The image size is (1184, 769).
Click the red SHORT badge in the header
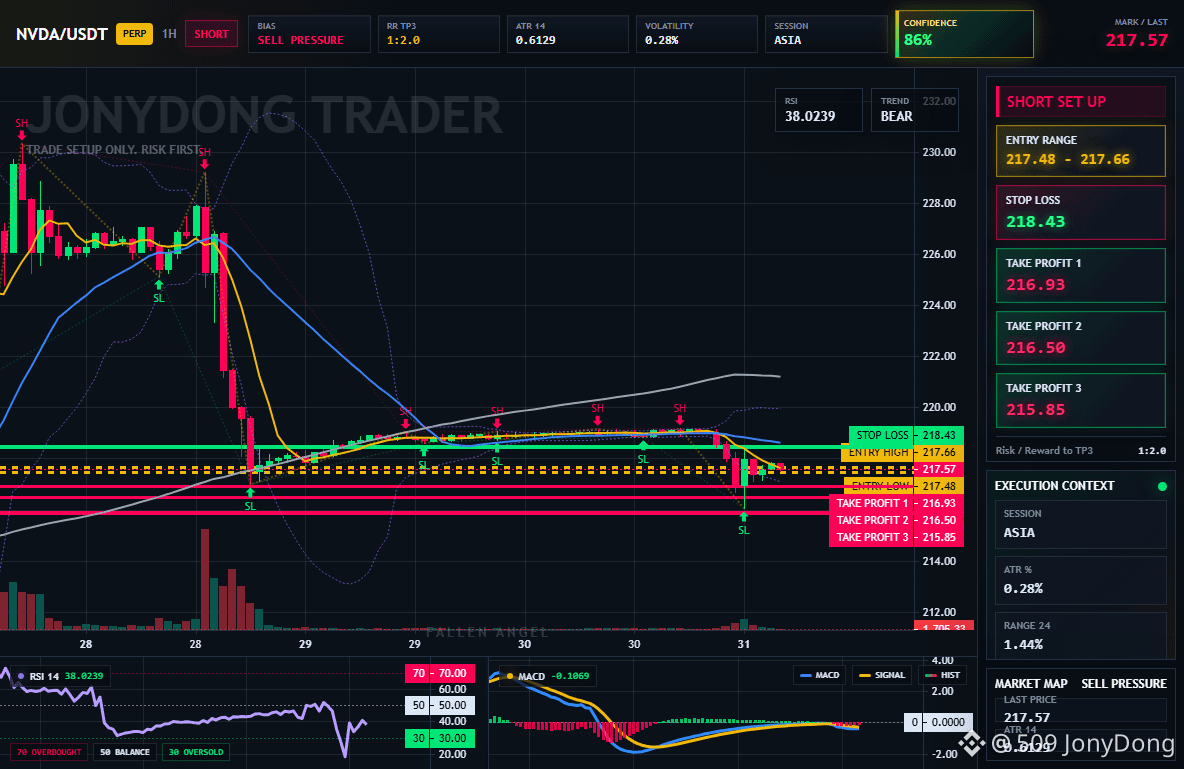pos(211,34)
